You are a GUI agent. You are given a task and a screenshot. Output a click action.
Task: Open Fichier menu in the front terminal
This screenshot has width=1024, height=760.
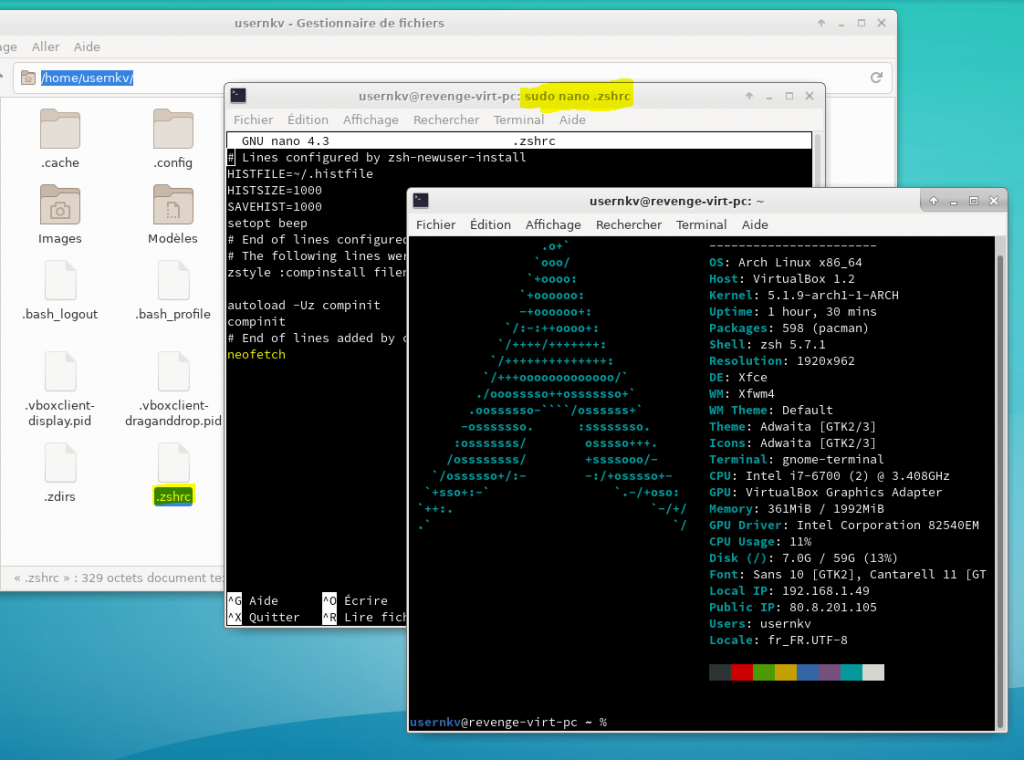(436, 225)
